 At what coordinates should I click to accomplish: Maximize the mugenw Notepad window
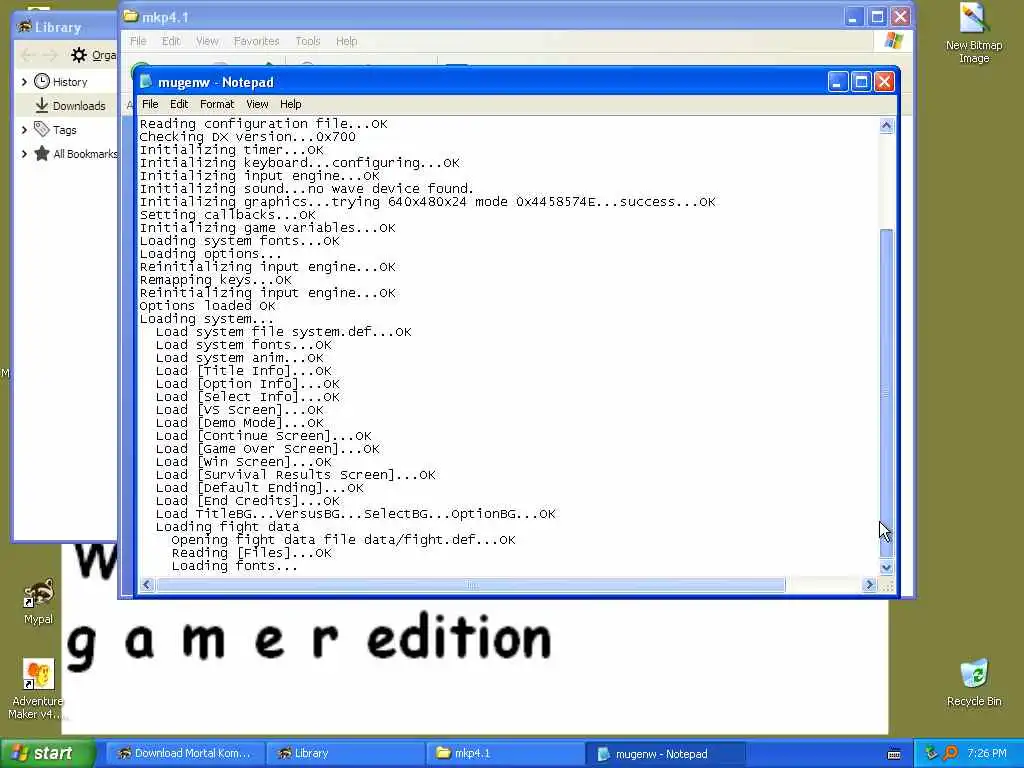[x=861, y=82]
